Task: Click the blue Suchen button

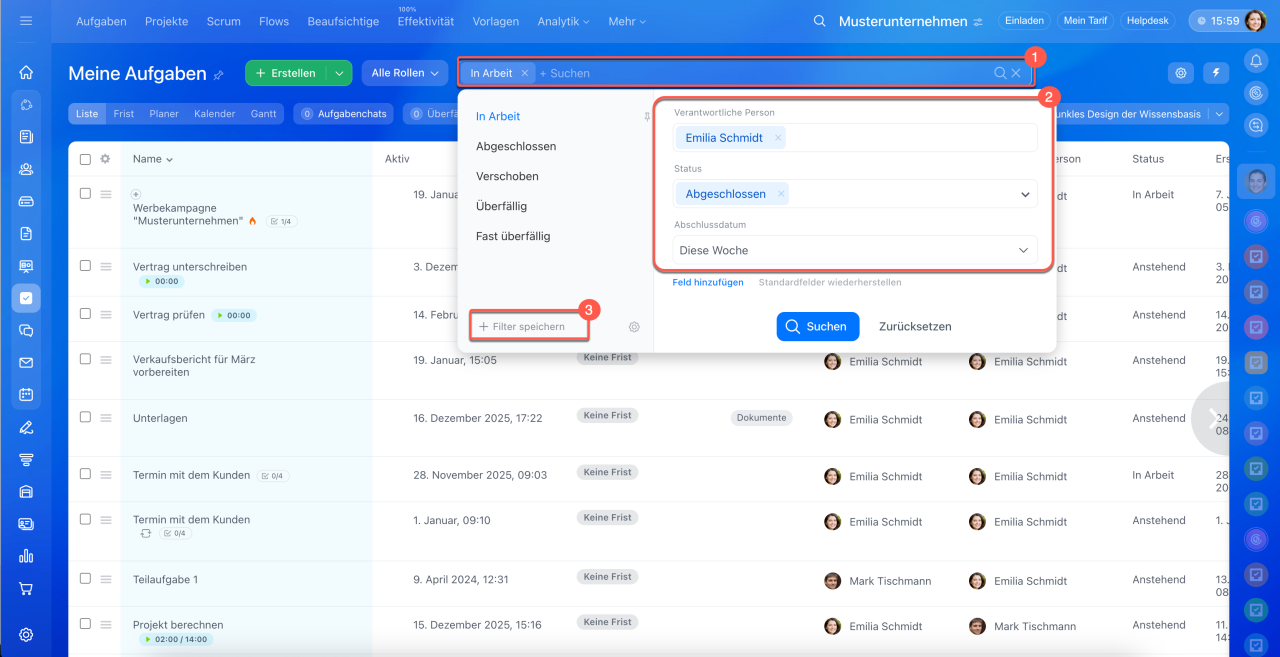Action: [817, 327]
